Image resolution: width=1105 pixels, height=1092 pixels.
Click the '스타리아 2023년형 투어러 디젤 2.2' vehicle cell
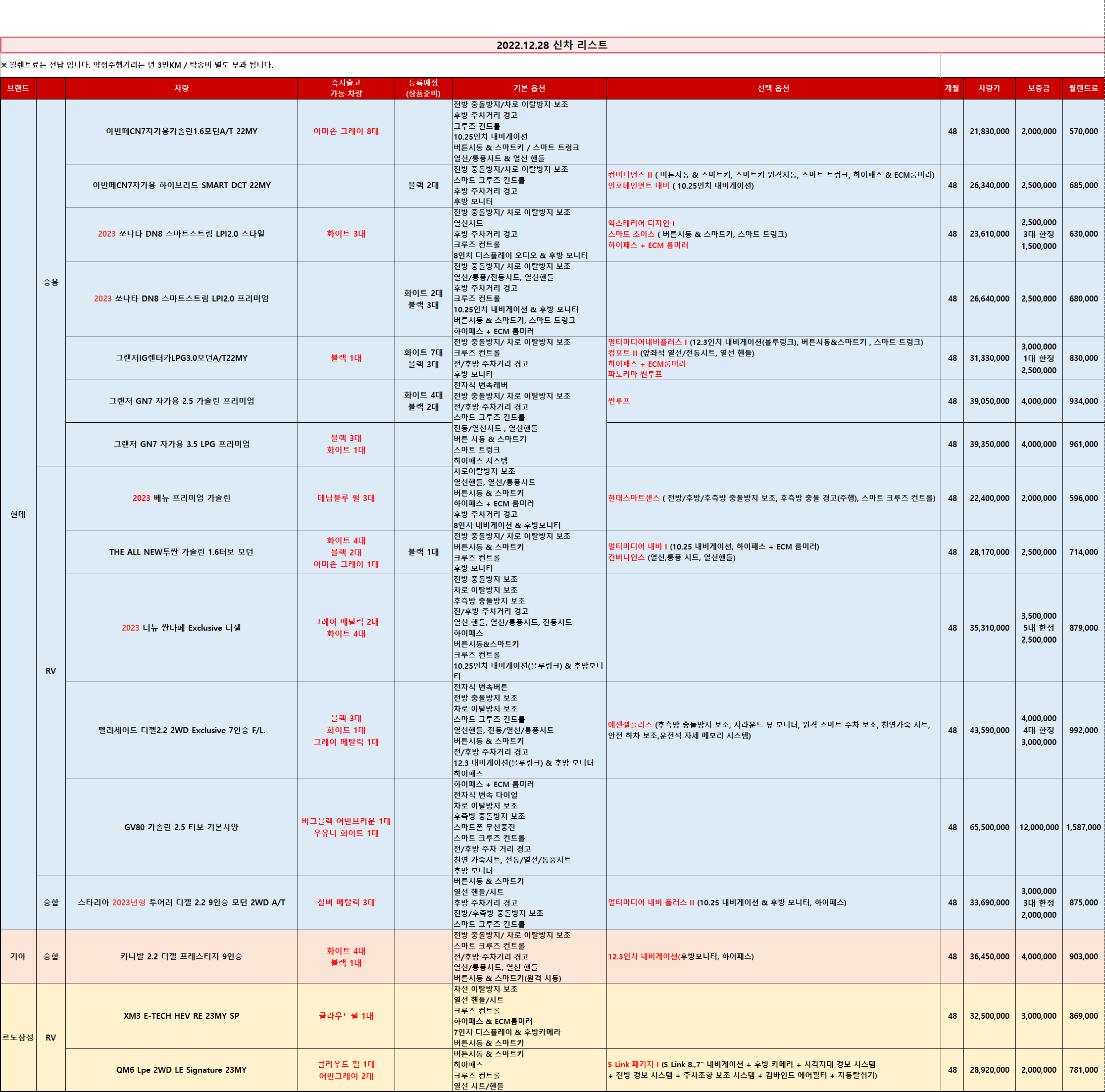181,903
